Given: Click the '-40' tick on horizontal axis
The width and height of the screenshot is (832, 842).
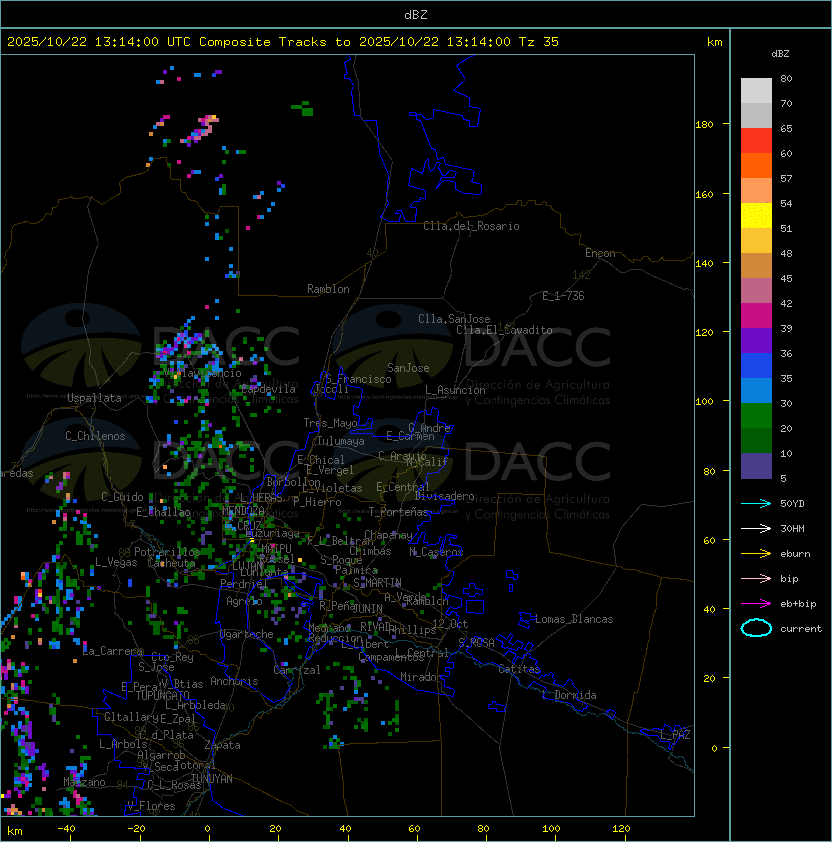Looking at the screenshot, I should (x=66, y=829).
